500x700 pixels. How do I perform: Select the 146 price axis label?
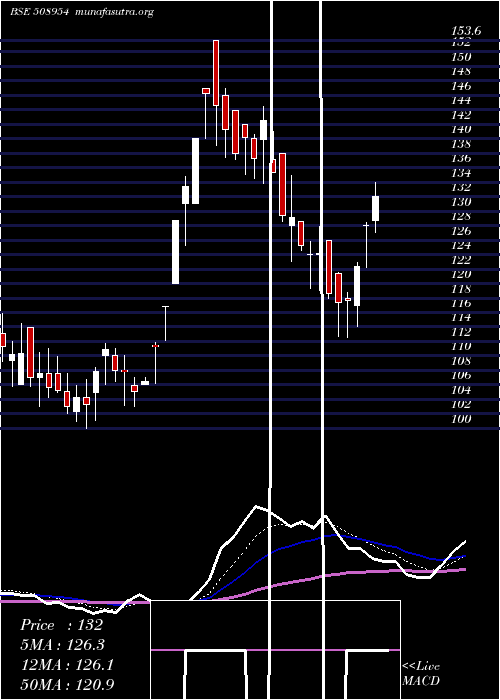point(461,86)
